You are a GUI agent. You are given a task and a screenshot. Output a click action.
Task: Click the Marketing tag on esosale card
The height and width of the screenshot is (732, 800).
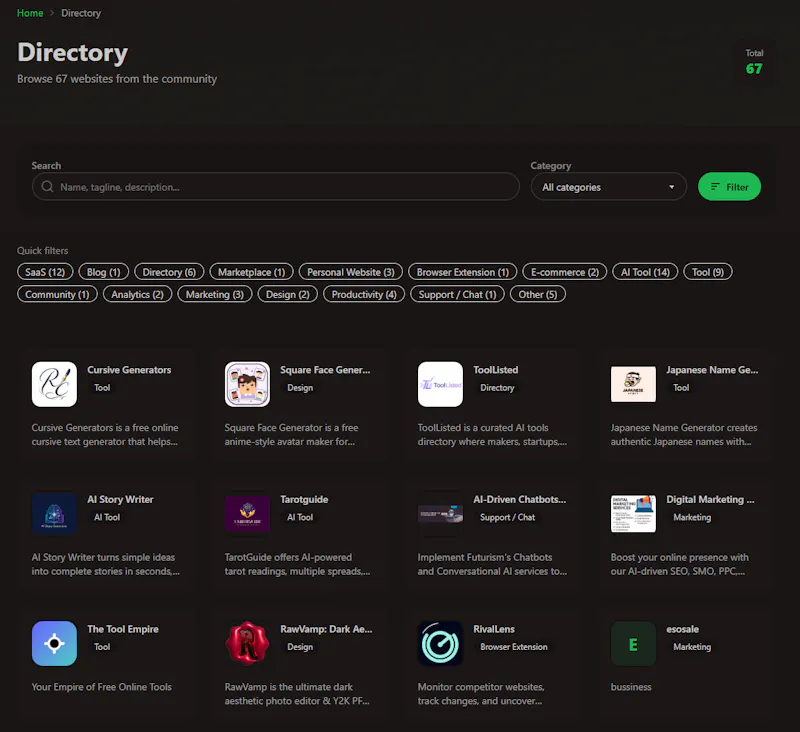click(x=692, y=647)
